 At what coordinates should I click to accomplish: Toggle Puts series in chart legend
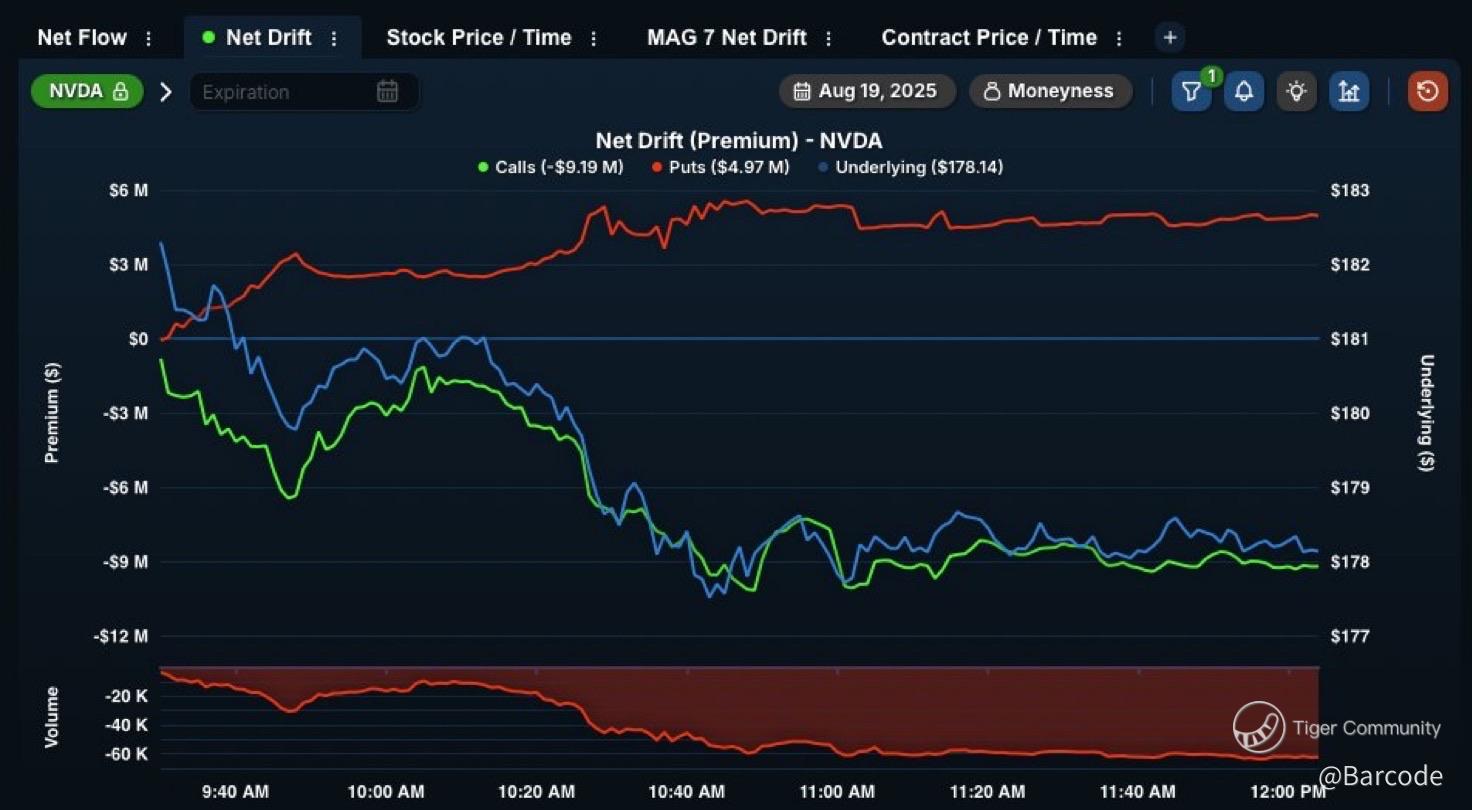pyautogui.click(x=720, y=167)
